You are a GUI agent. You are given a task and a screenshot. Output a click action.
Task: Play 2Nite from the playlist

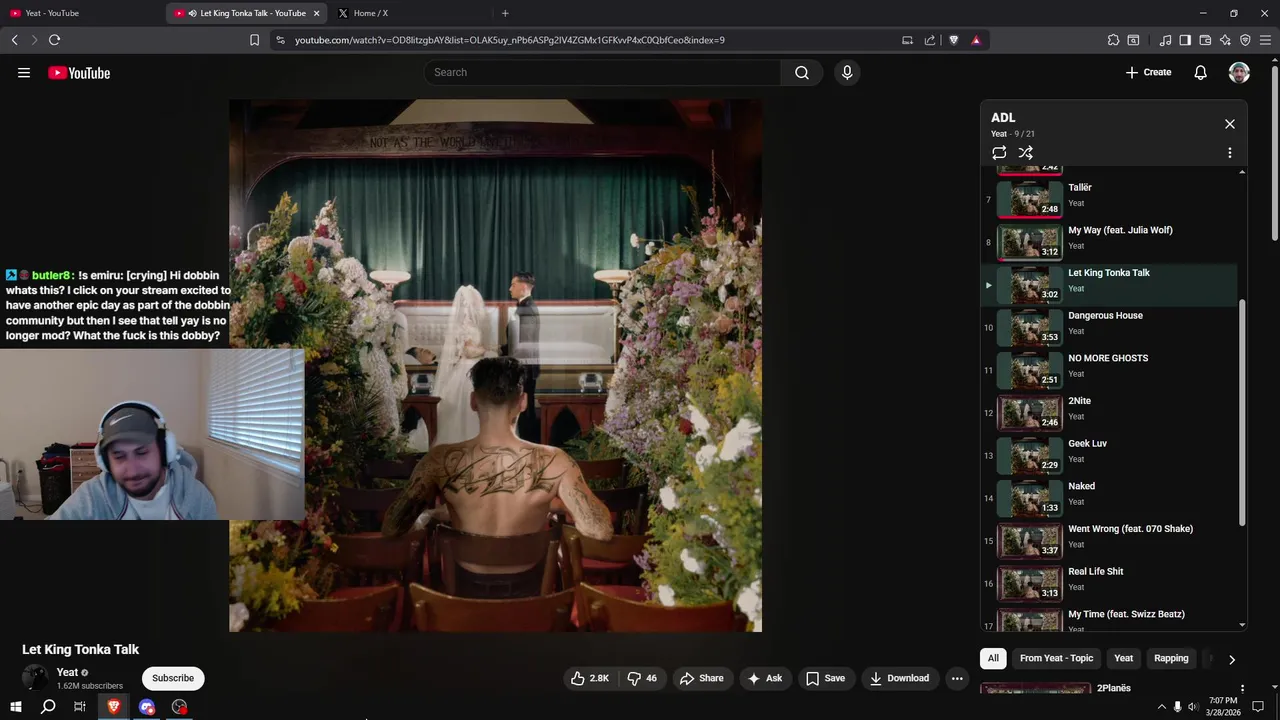(x=1110, y=411)
